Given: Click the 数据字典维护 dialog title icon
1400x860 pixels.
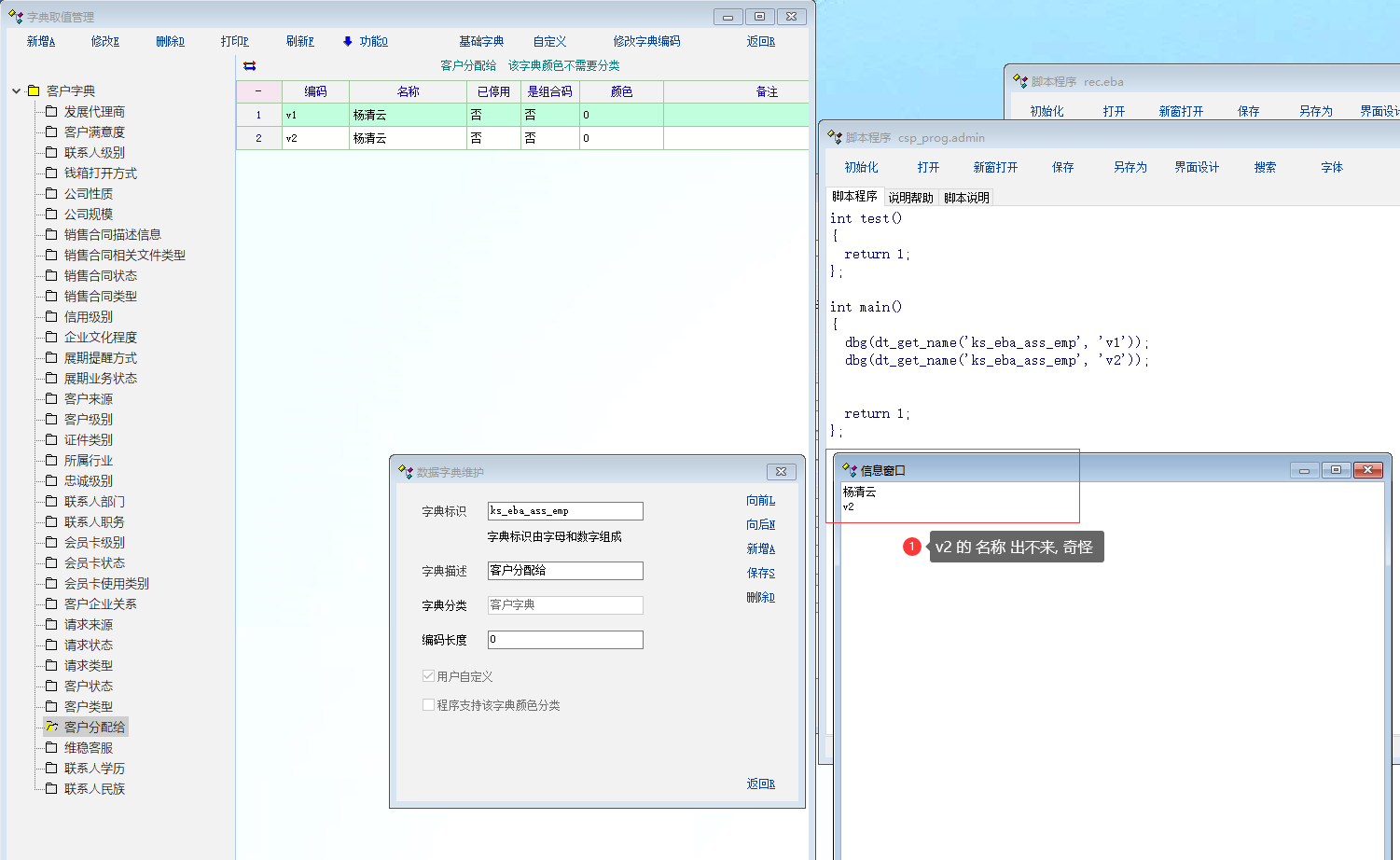Looking at the screenshot, I should pyautogui.click(x=405, y=472).
